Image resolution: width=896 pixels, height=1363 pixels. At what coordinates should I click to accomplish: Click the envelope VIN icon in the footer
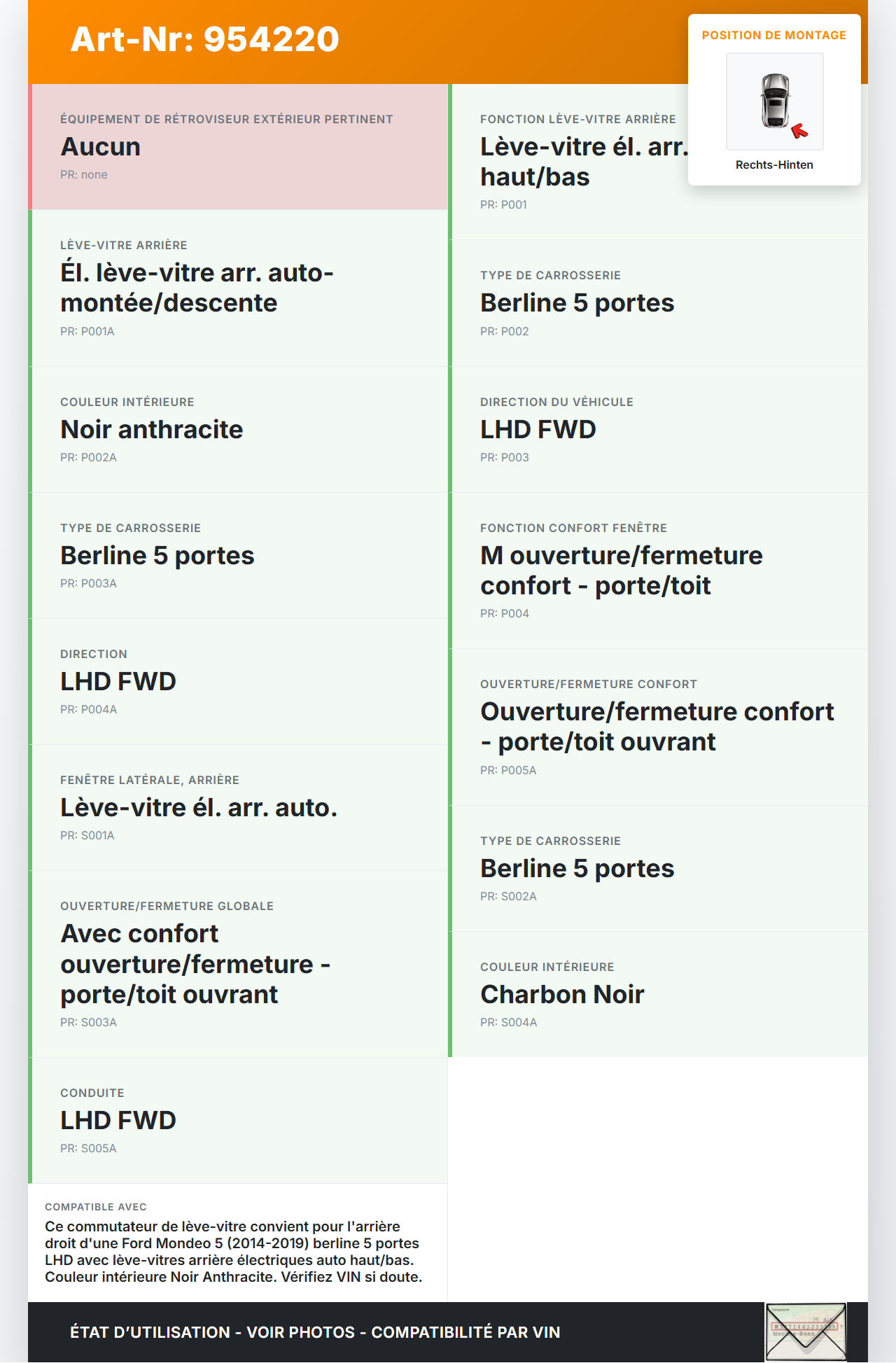click(806, 1331)
